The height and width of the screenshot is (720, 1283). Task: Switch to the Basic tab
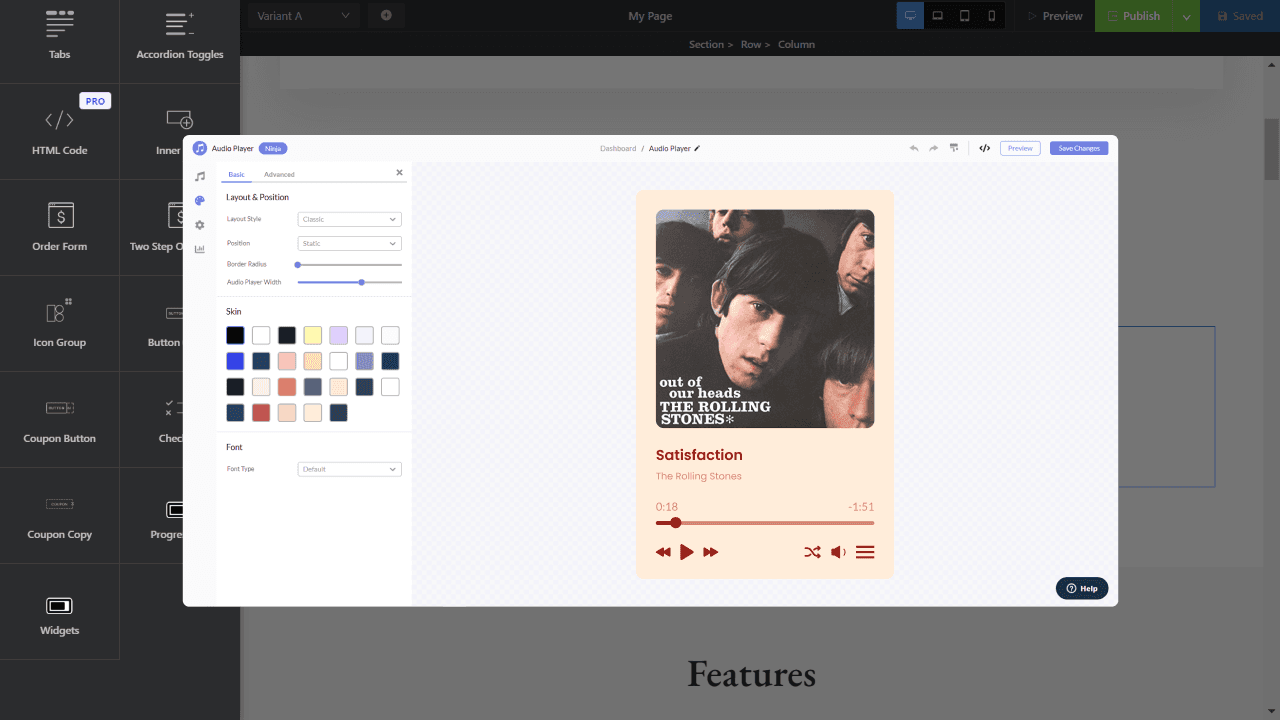[236, 175]
